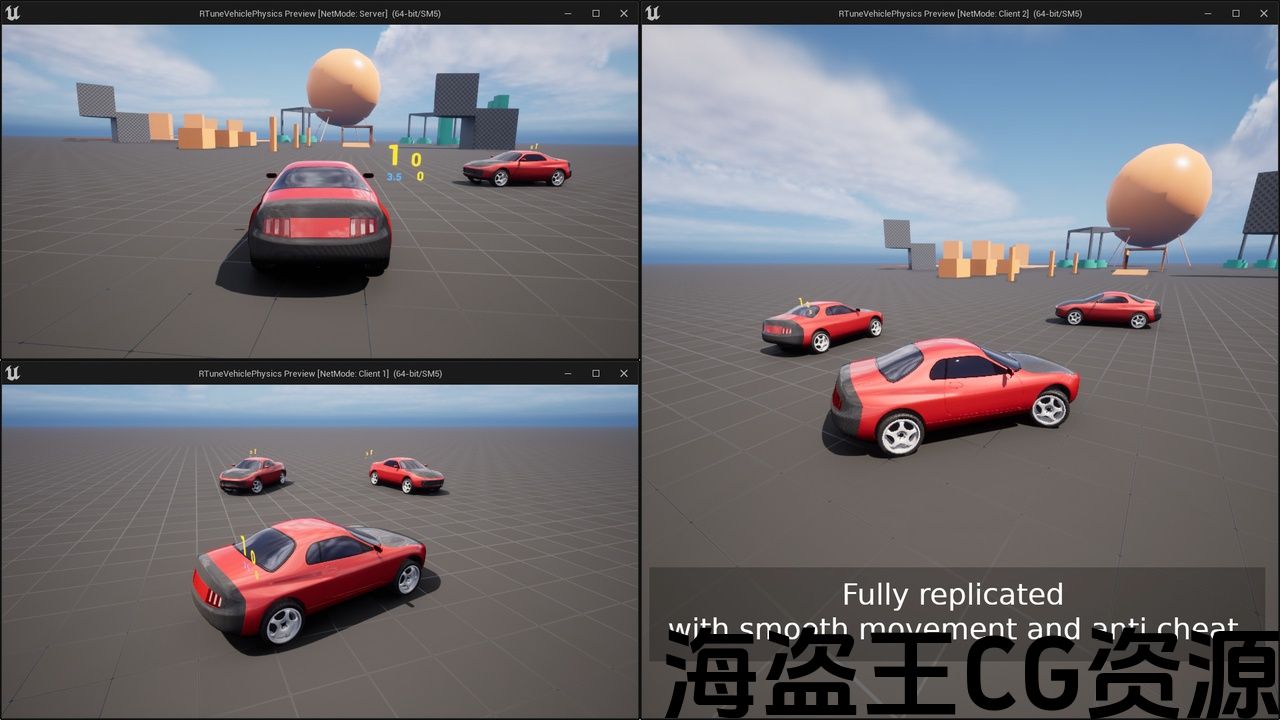Click the Unreal logo in the Client 1 window
Image resolution: width=1280 pixels, height=720 pixels.
point(13,373)
